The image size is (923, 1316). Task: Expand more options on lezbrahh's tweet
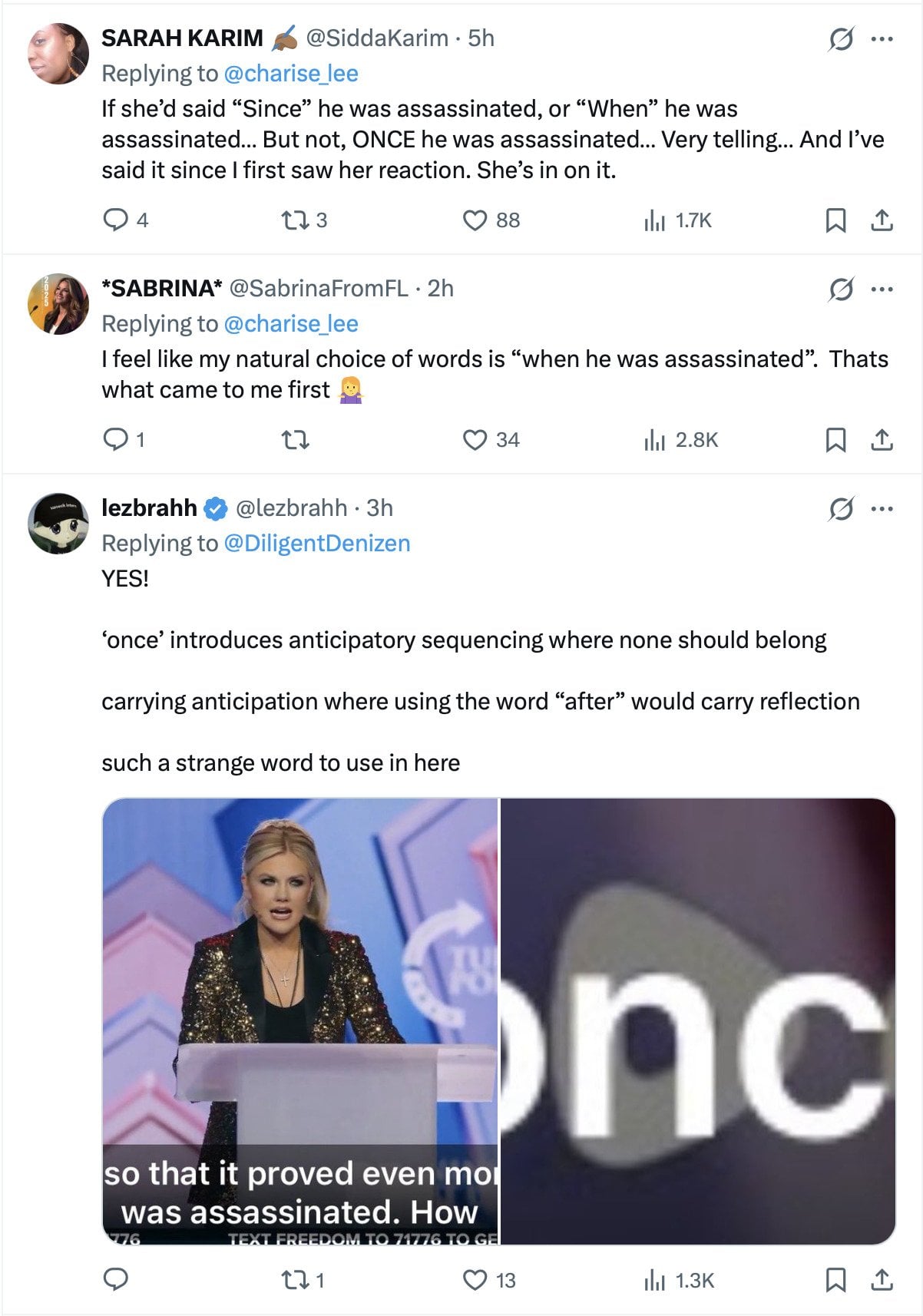(882, 508)
